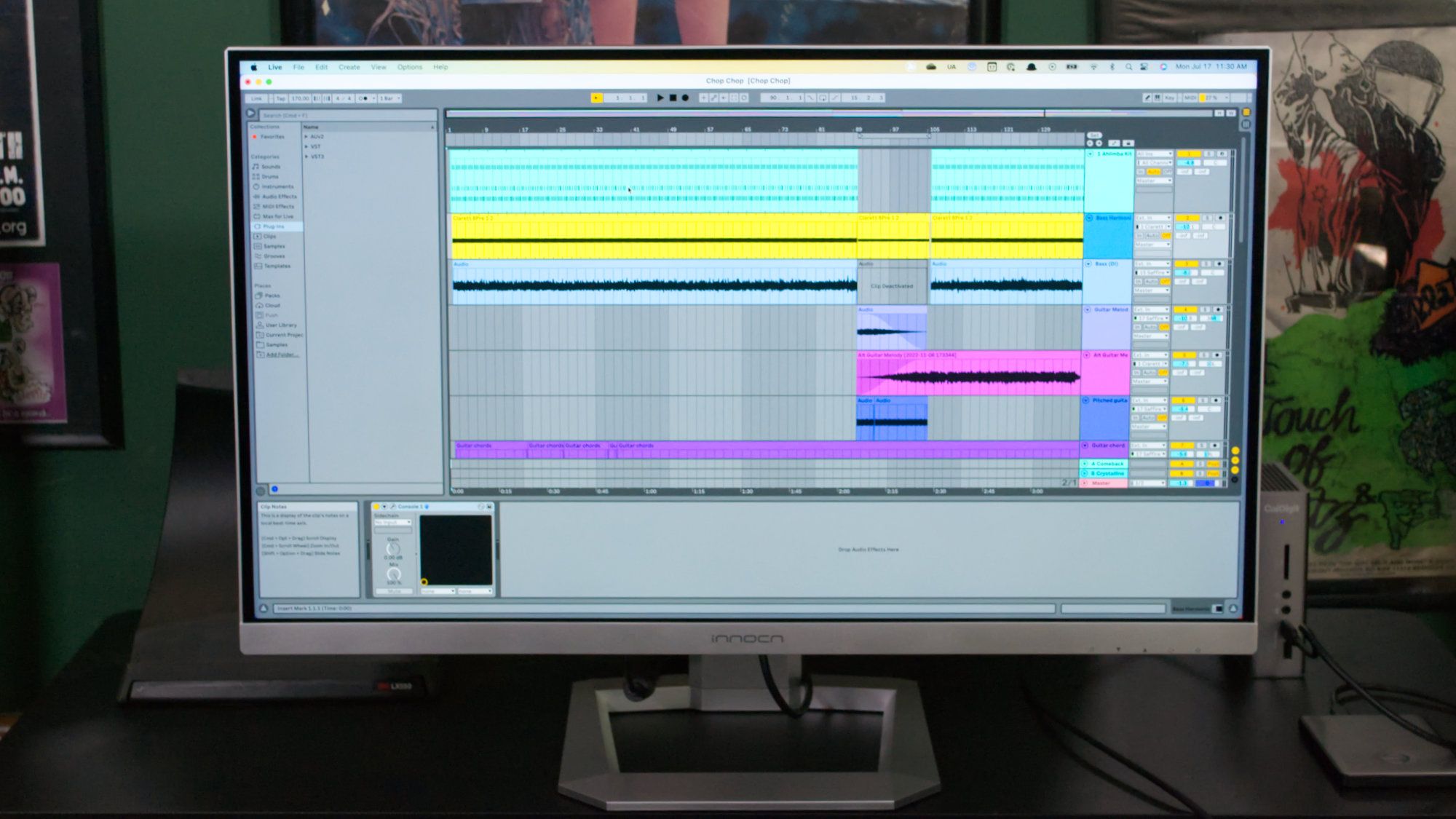Solo the Bass (DI) track
The image size is (1456, 819).
1206,264
